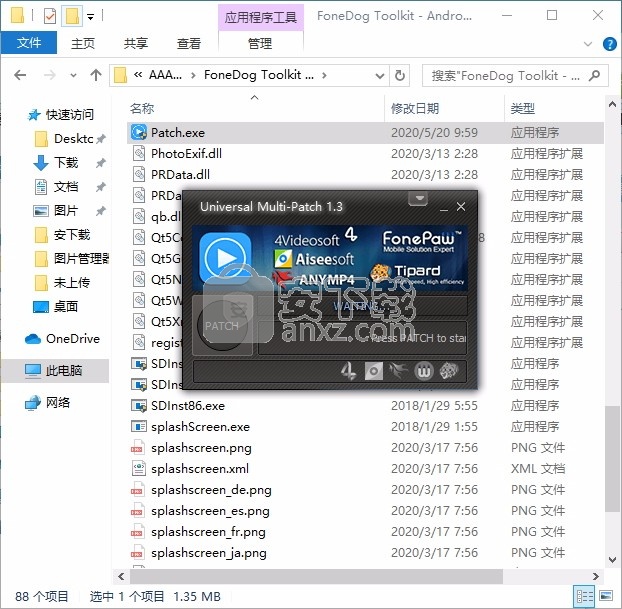Select the 应用程序工具 contextual tab
The height and width of the screenshot is (609, 622).
pyautogui.click(x=261, y=17)
